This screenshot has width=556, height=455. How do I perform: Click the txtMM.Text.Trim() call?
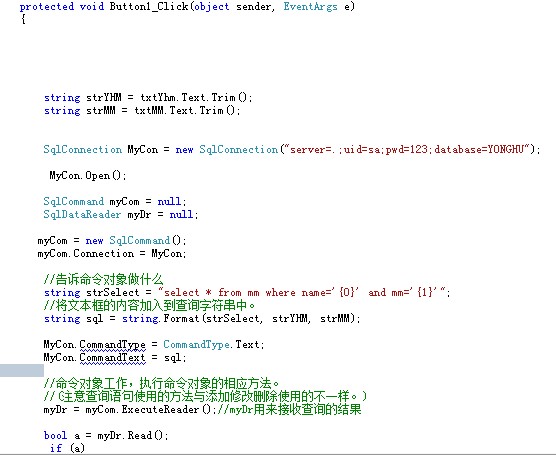(187, 110)
